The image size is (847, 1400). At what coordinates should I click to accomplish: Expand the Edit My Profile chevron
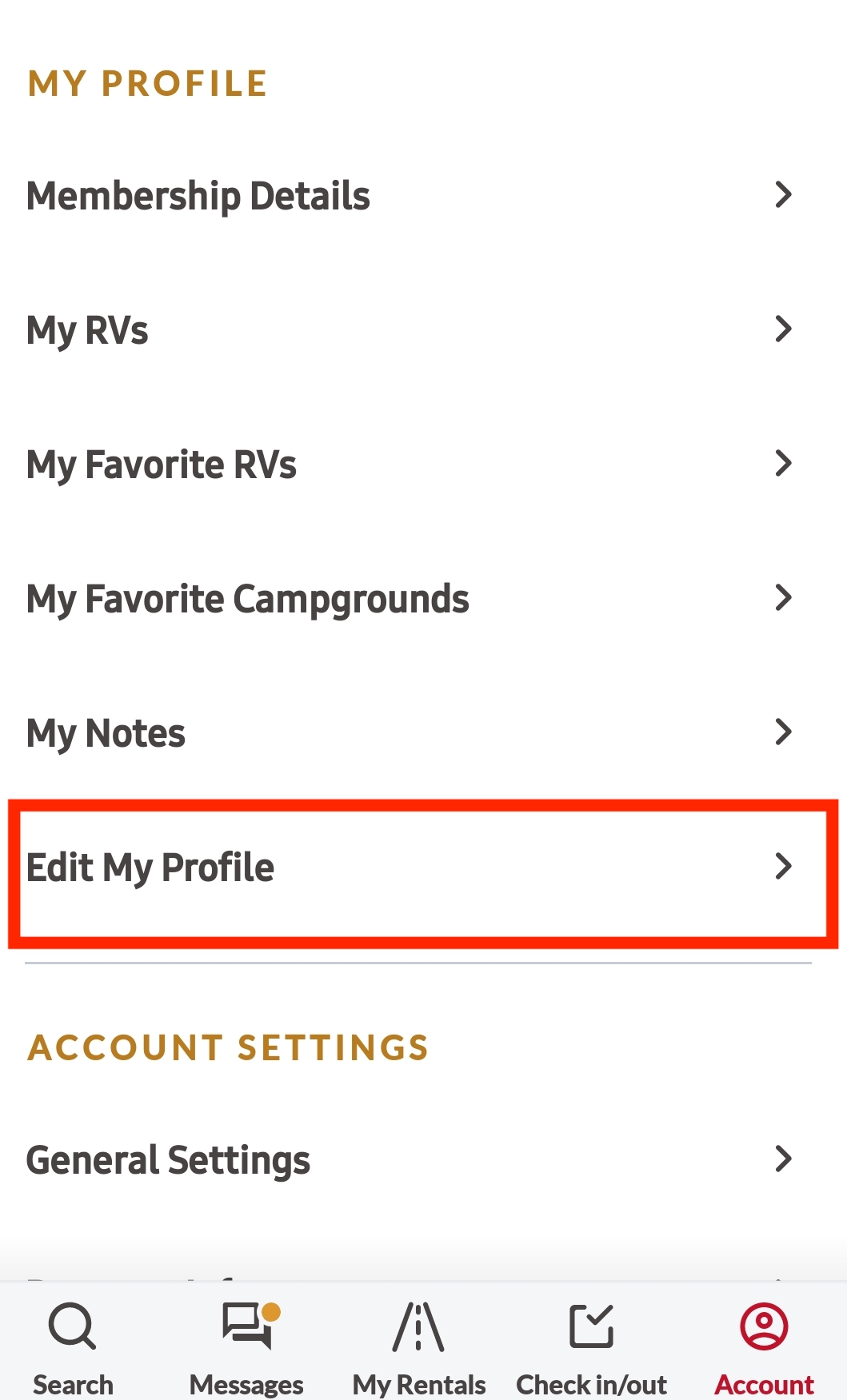784,866
